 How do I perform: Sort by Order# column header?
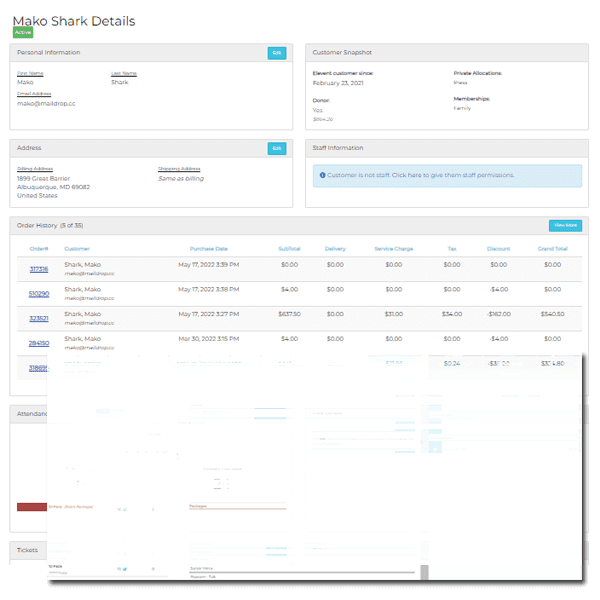coord(39,249)
